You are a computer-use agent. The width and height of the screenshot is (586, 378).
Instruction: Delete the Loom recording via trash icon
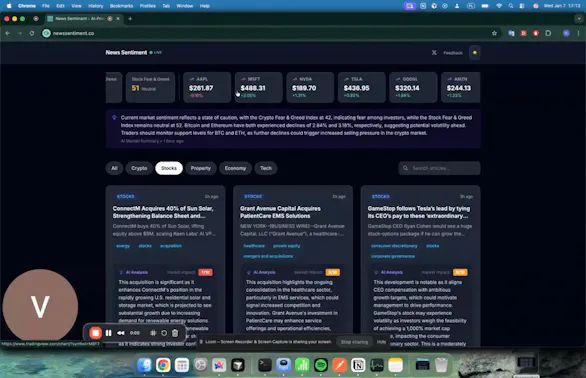[175, 333]
